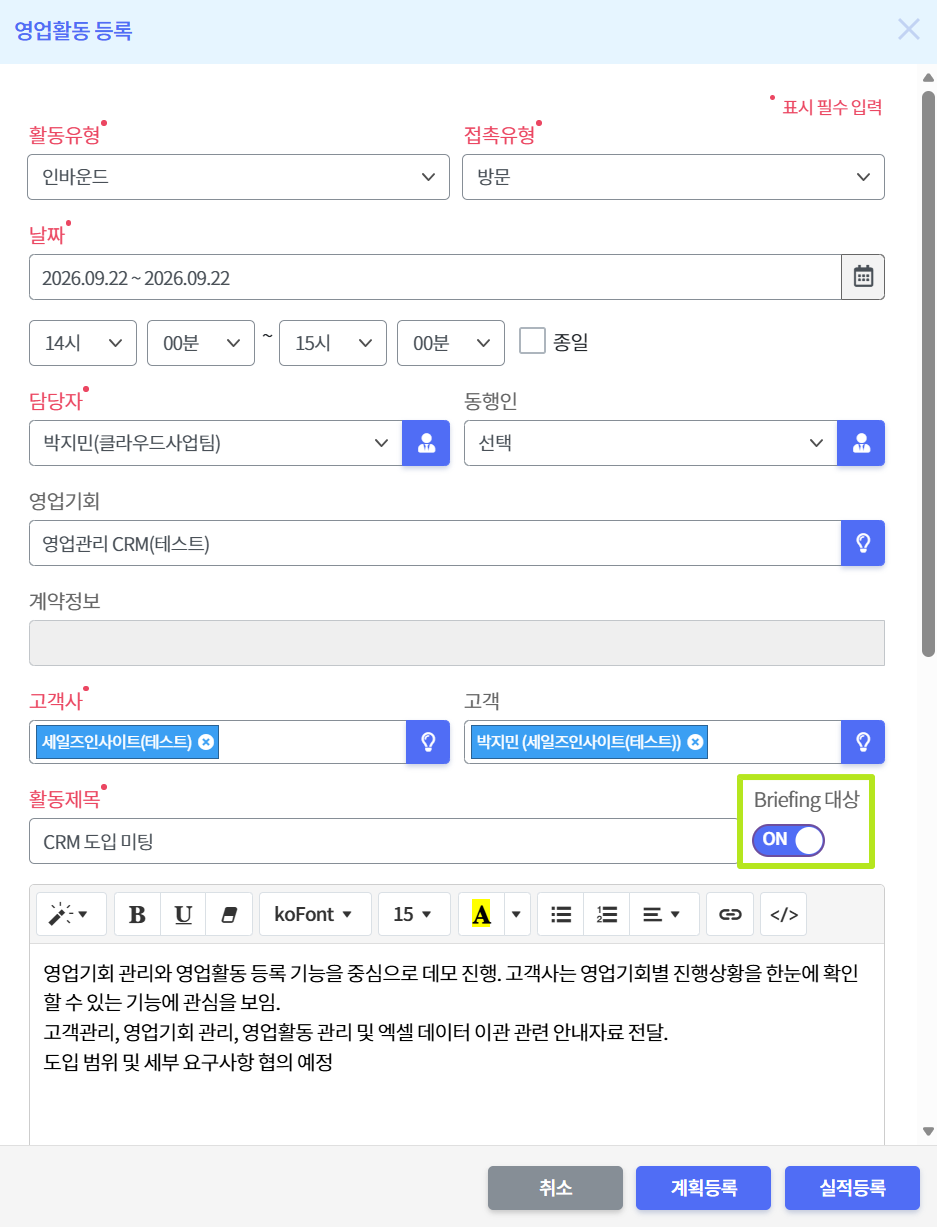
Task: Close the 영업활동 등록 dialog
Action: tap(908, 29)
